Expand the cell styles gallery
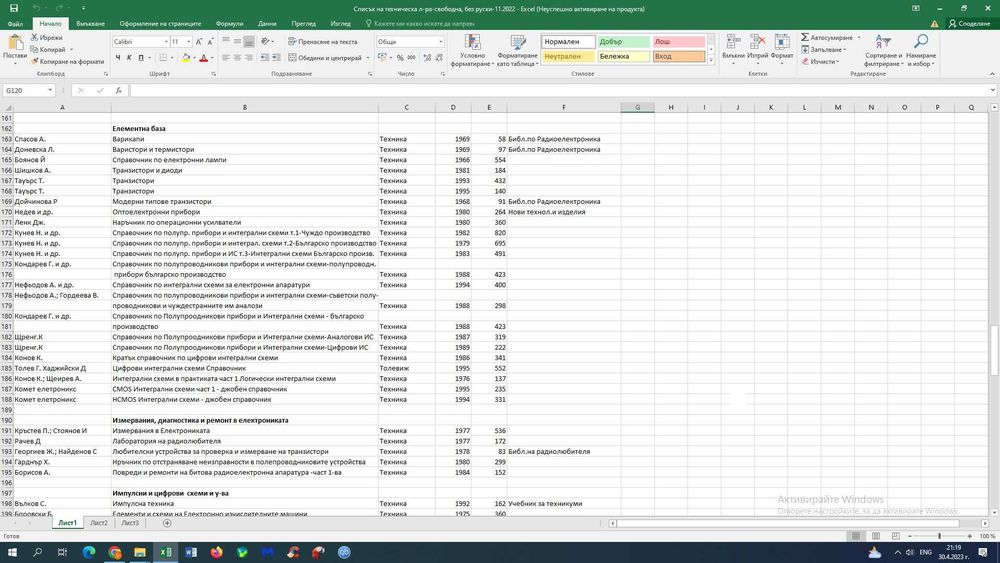Image resolution: width=1000 pixels, height=563 pixels. [x=711, y=60]
